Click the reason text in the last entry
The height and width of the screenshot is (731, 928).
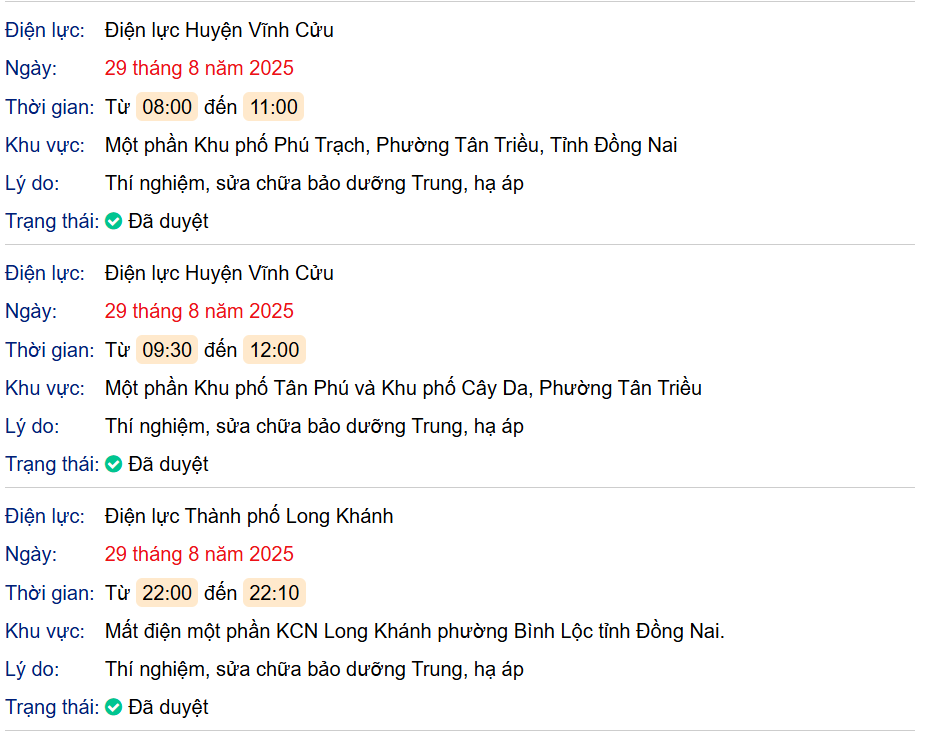coord(314,669)
